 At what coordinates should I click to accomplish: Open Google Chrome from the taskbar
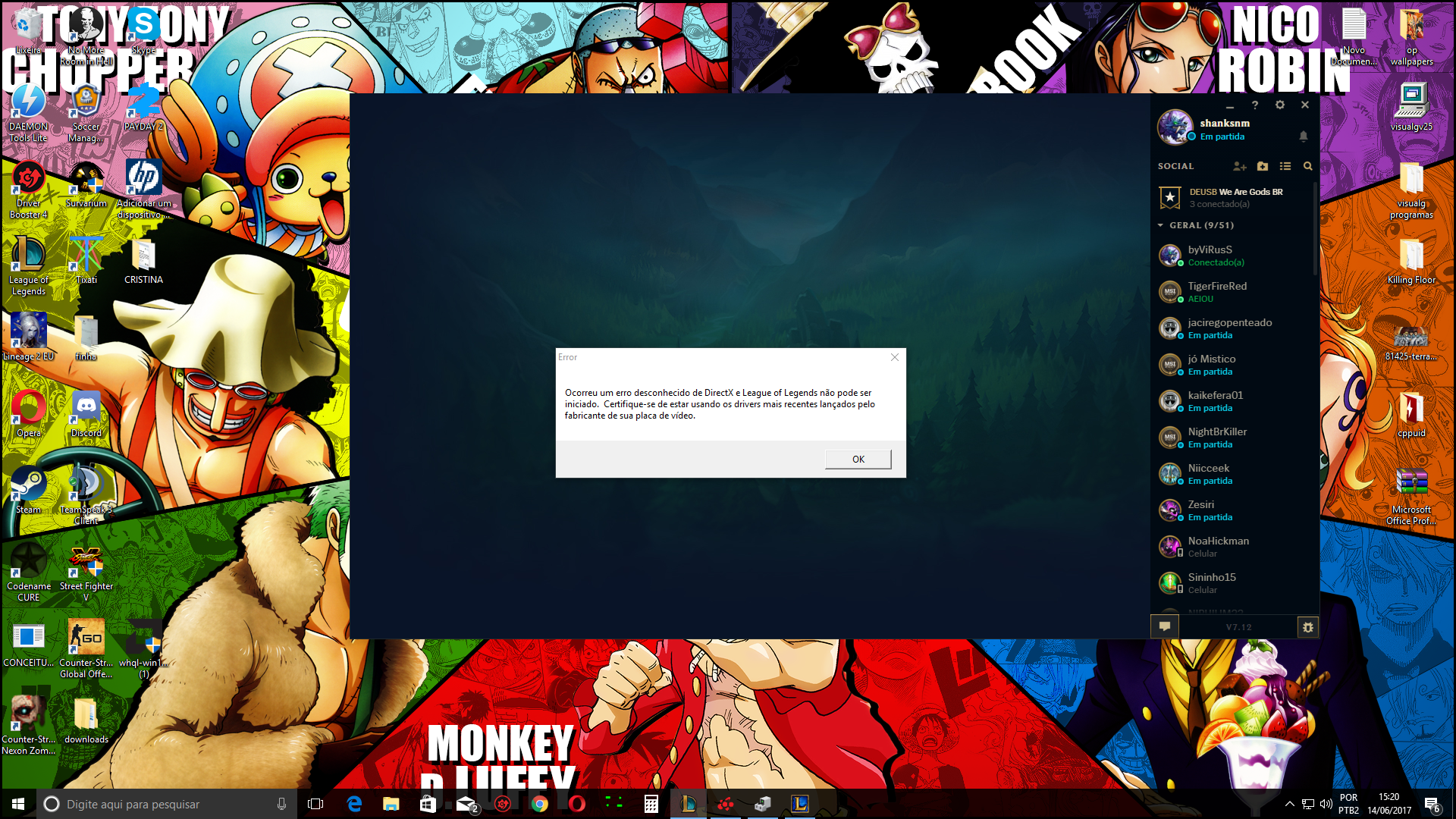(x=539, y=804)
